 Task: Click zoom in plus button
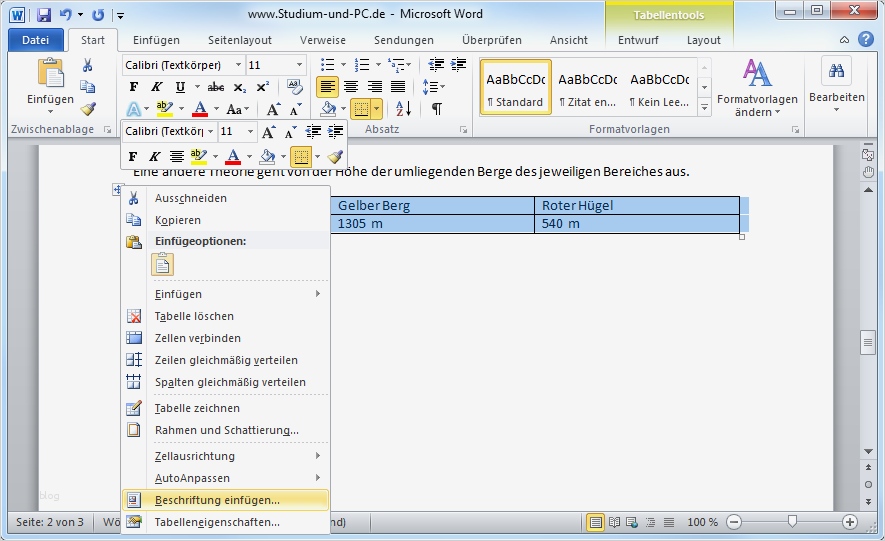tap(849, 522)
